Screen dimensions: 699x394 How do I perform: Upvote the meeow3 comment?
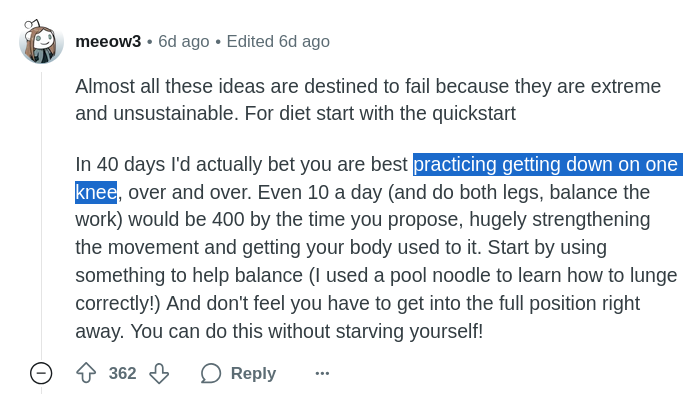(x=86, y=373)
